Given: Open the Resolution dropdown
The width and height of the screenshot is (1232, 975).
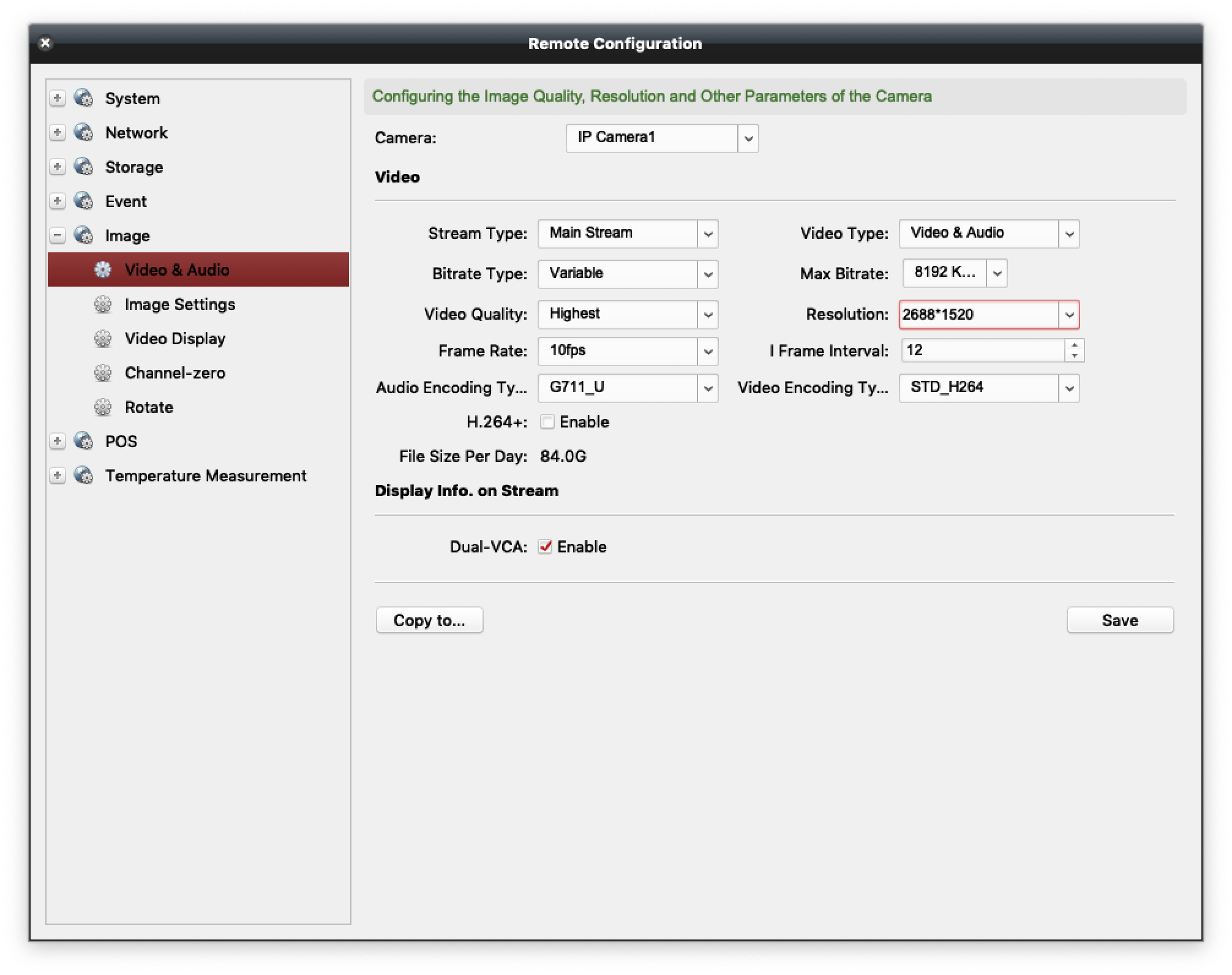Looking at the screenshot, I should 1069,315.
